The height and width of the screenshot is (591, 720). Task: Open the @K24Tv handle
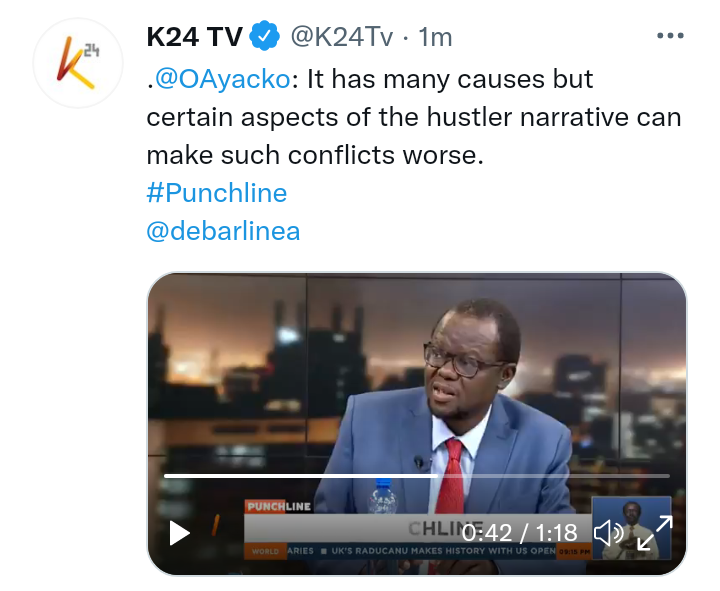coord(342,37)
